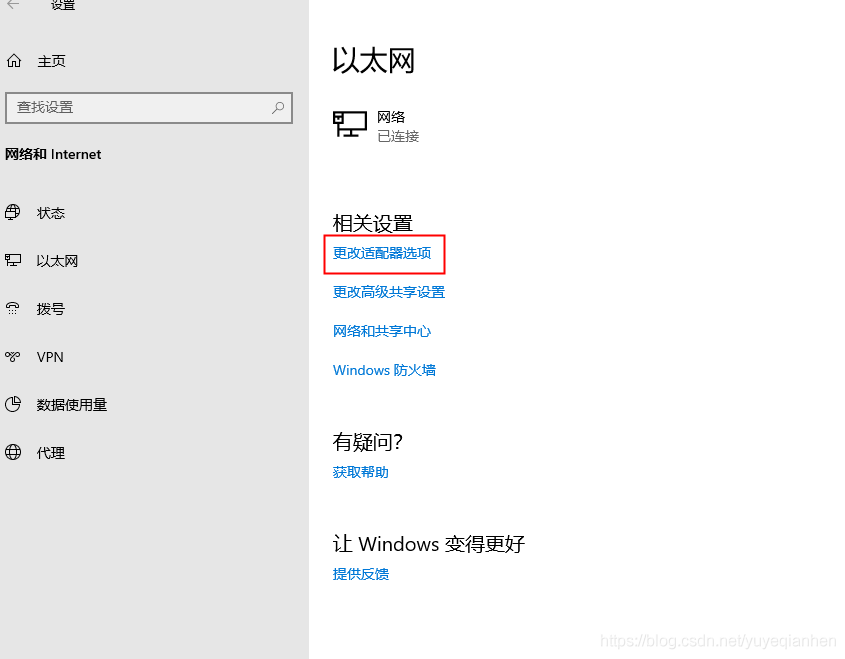The width and height of the screenshot is (845, 659).
Task: Open the 更改适配器选项 link
Action: [x=382, y=254]
